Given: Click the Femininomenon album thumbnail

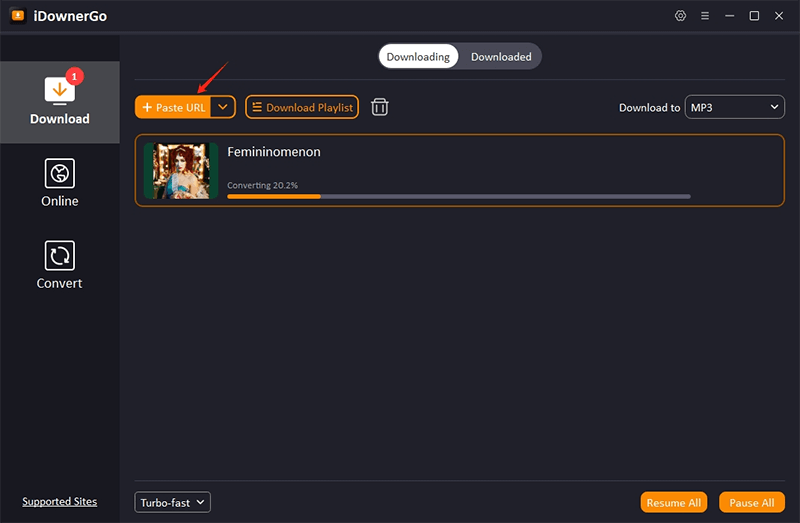Looking at the screenshot, I should point(181,171).
